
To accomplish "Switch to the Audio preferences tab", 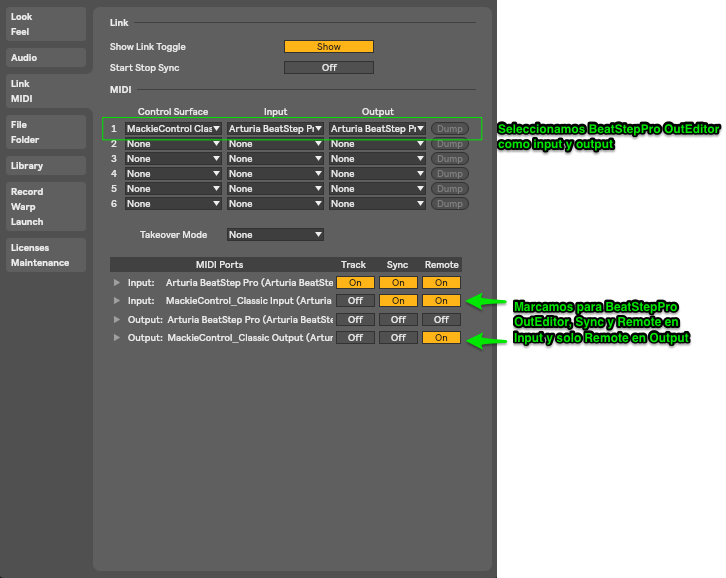I will 46,58.
